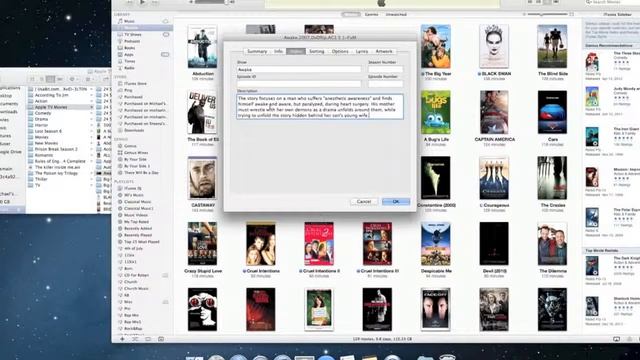
Task: Open Apps in the iTunes sidebar
Action: (129, 54)
